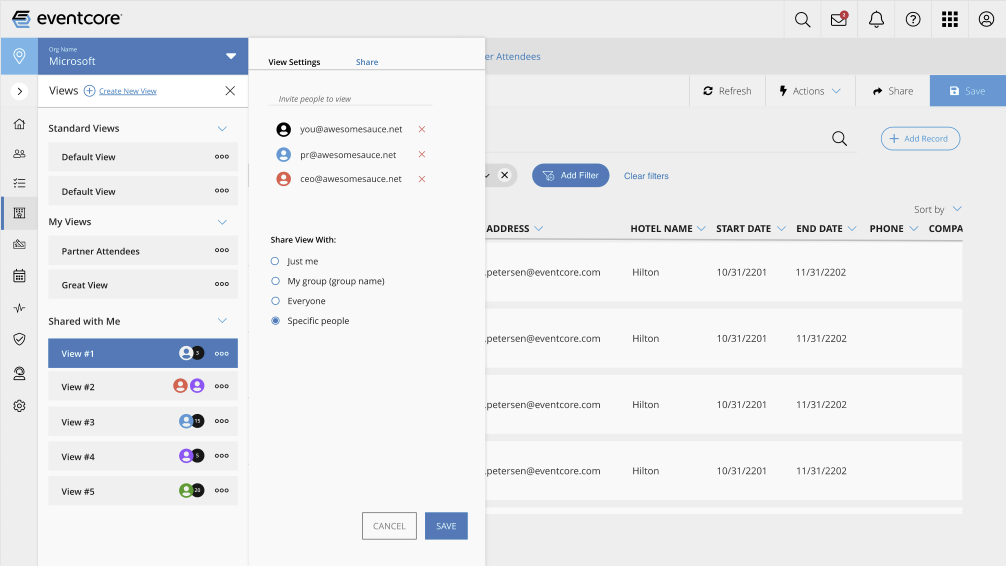Switch to the View Settings tab
This screenshot has height=566, width=1006.
pyautogui.click(x=294, y=62)
